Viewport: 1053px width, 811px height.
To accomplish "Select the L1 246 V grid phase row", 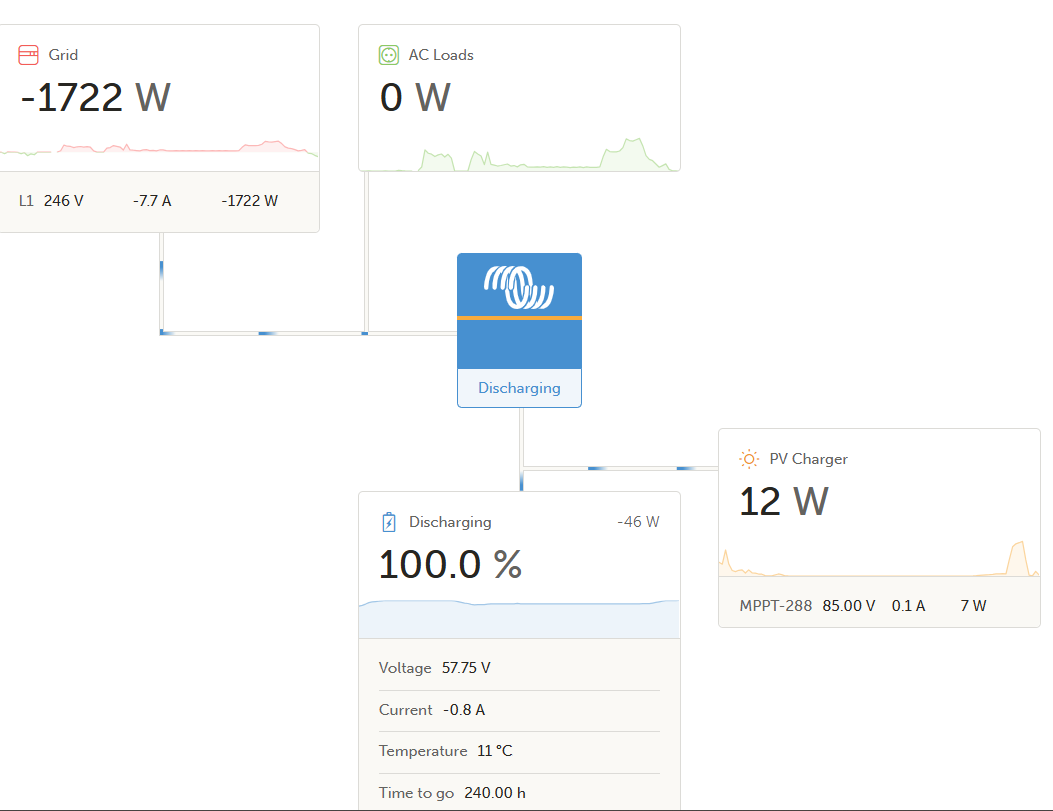I will point(159,201).
